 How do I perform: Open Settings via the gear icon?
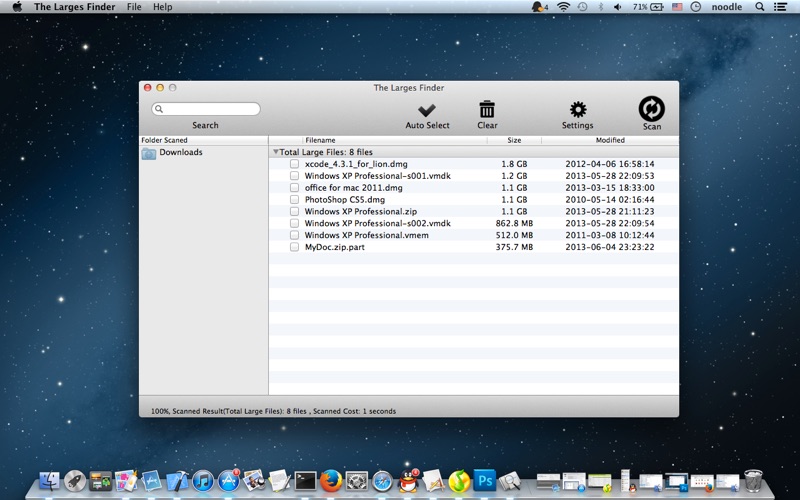tap(578, 109)
